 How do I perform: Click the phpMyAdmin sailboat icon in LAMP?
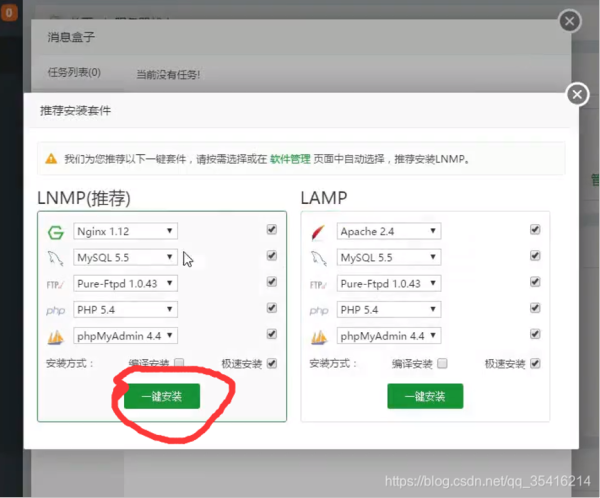pyautogui.click(x=319, y=337)
